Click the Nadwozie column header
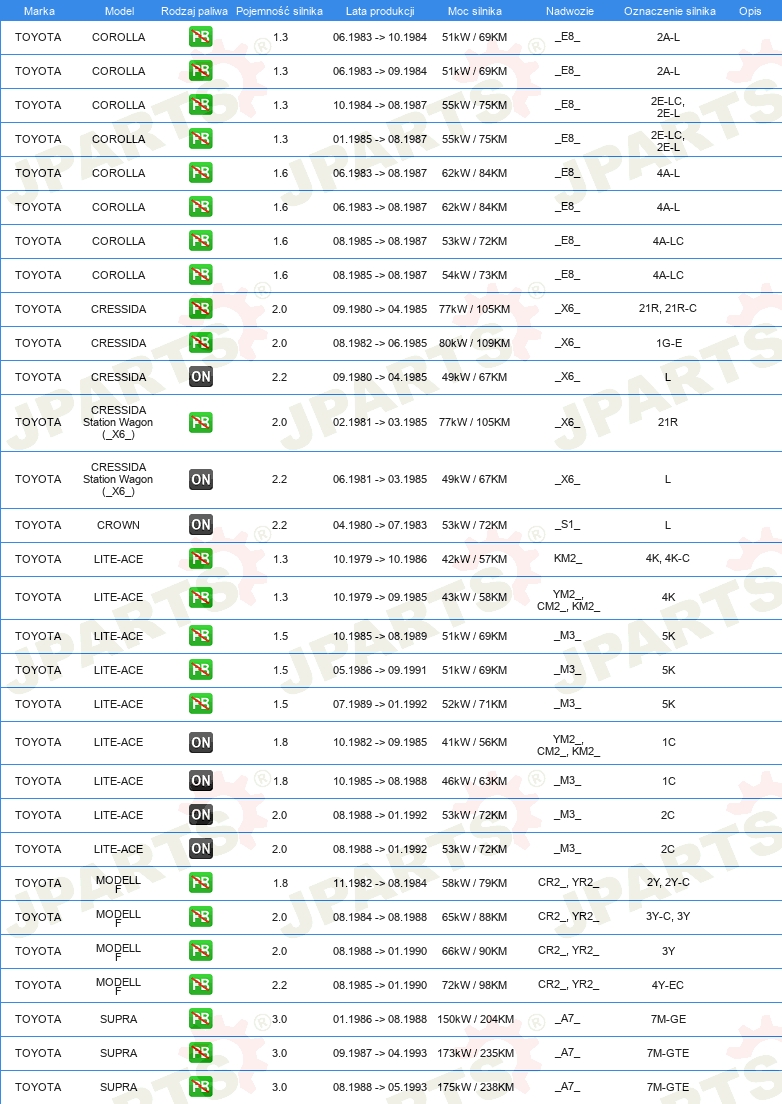The width and height of the screenshot is (782, 1104). point(569,11)
